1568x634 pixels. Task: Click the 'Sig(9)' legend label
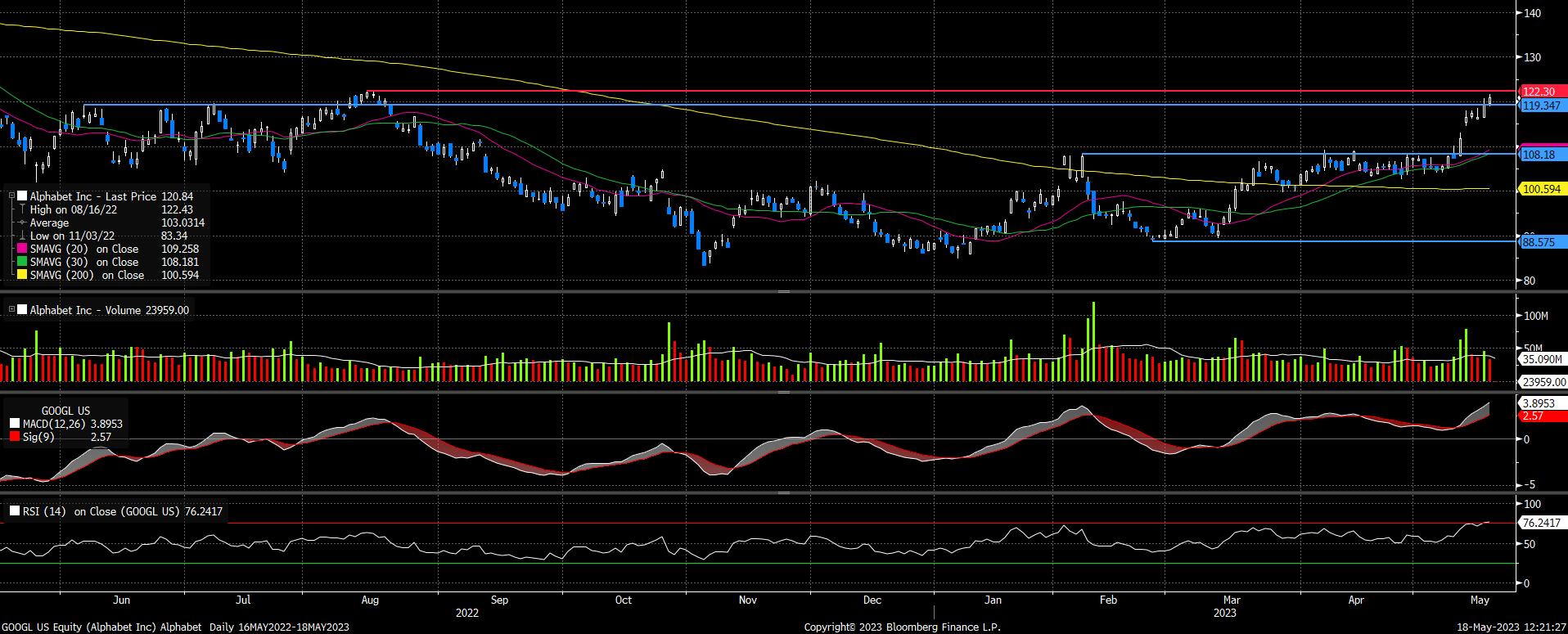(x=38, y=437)
